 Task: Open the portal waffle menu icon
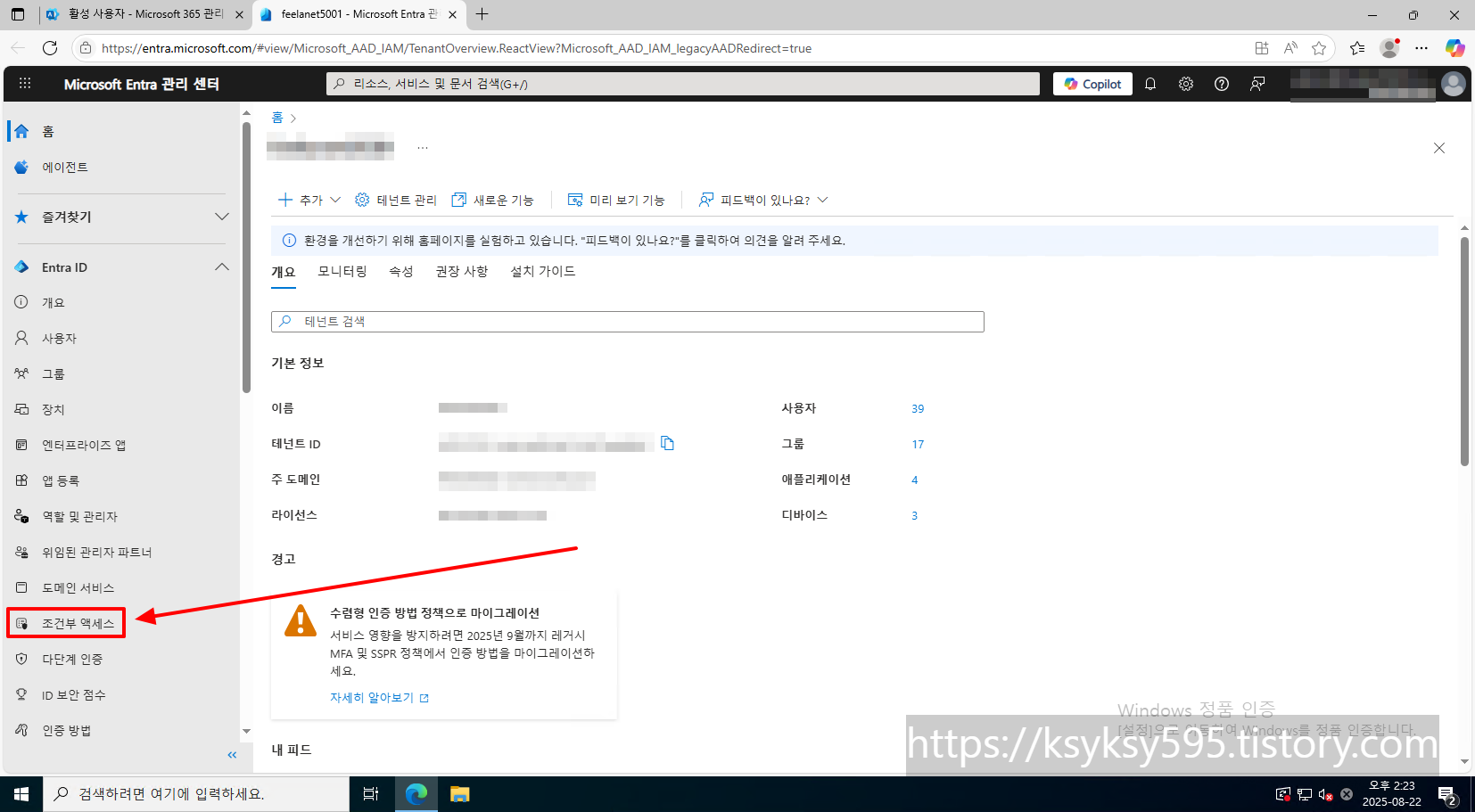[25, 84]
